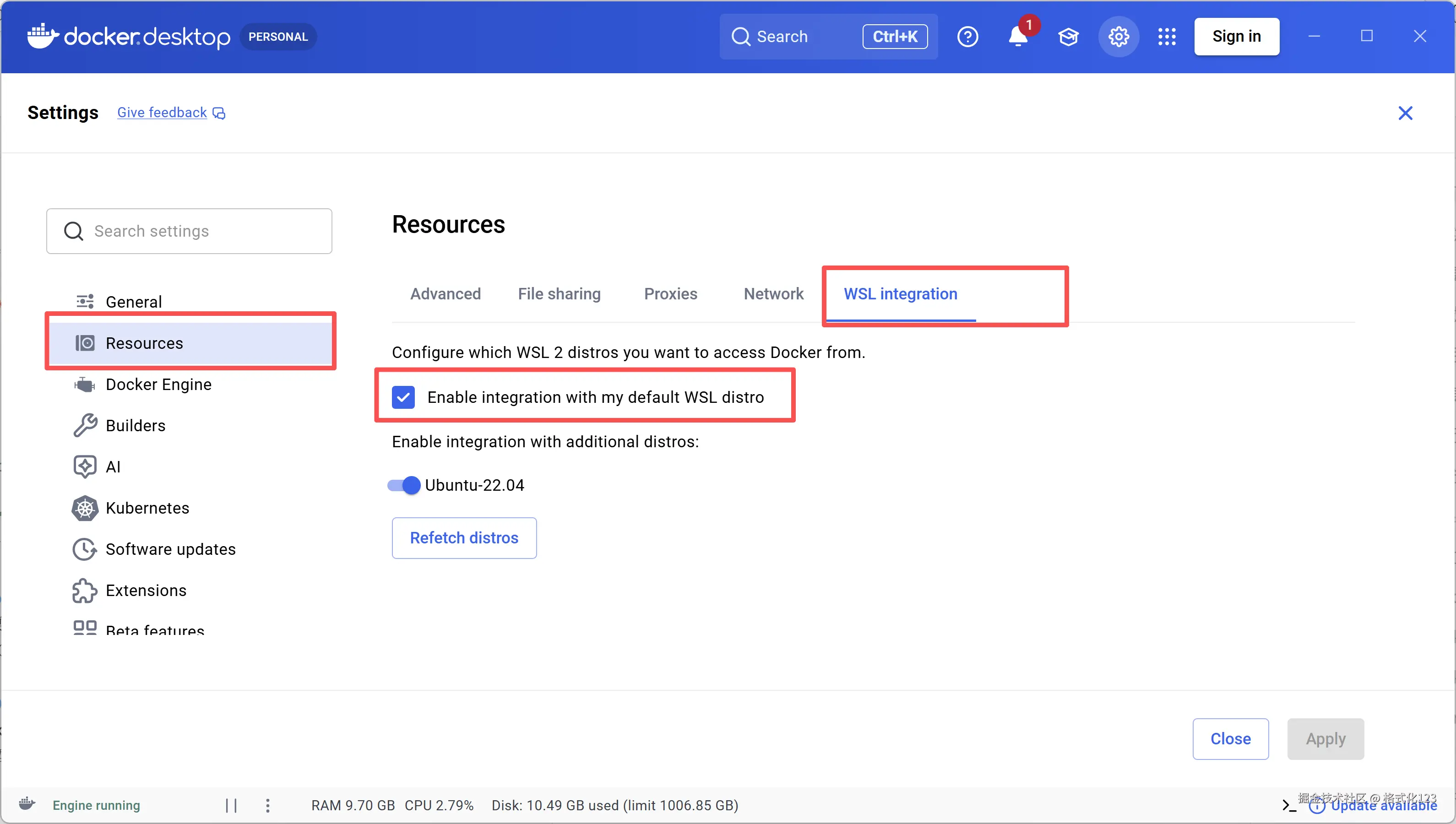Screen dimensions: 1456x824
Task: Pause the engine from status bar
Action: pyautogui.click(x=231, y=805)
